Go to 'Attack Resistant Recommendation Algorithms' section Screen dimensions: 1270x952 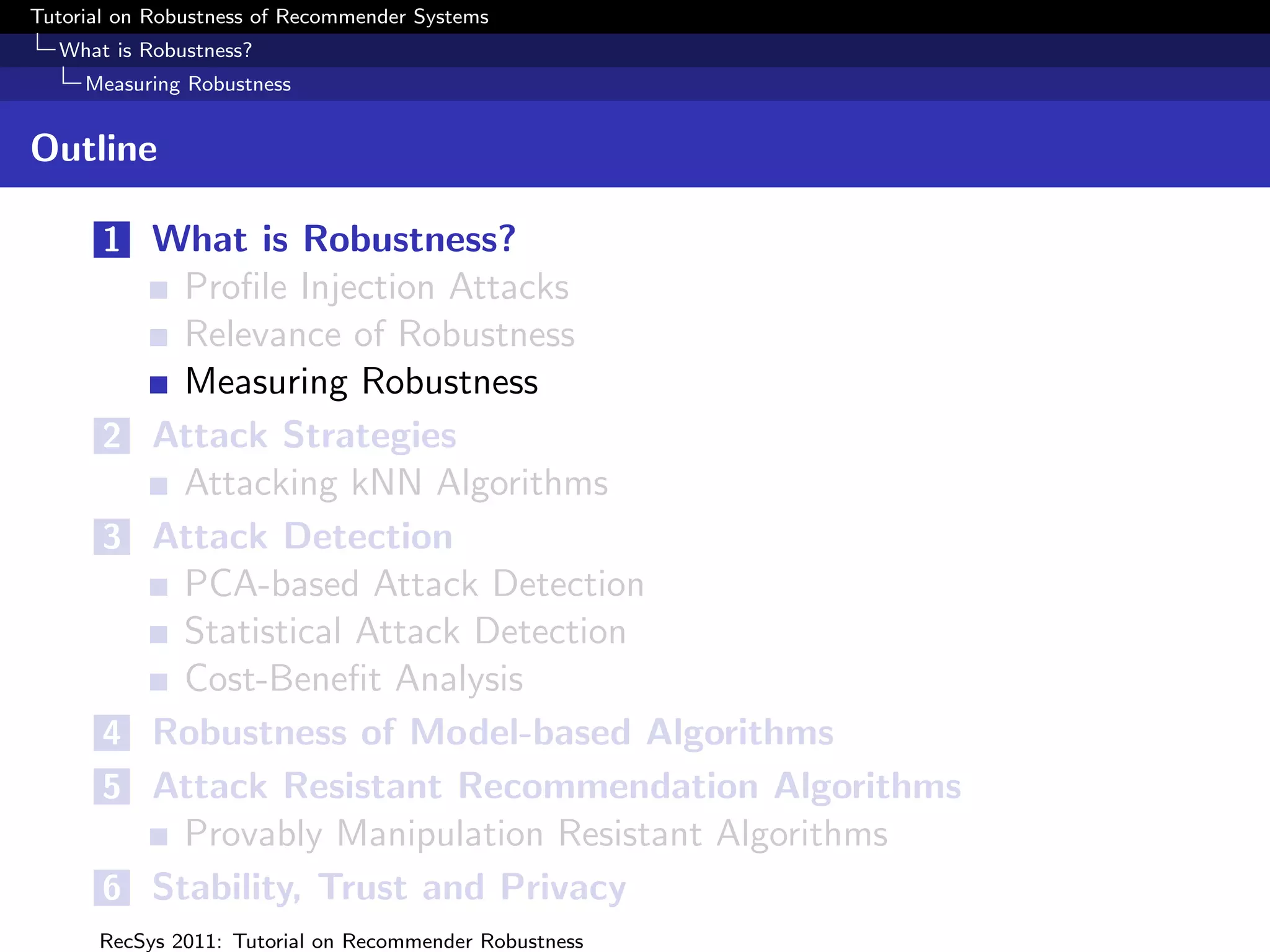[x=557, y=787]
